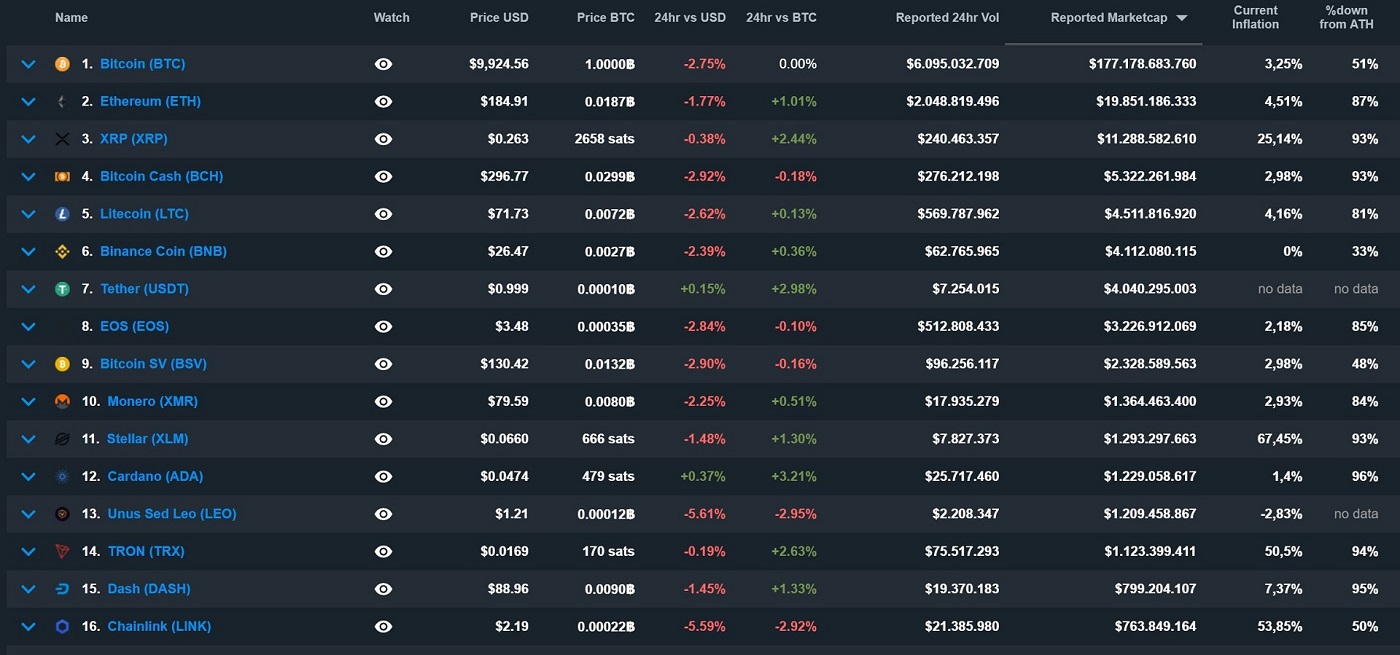The image size is (1400, 655).
Task: Expand the Binance Coin row chevron
Action: click(x=28, y=251)
